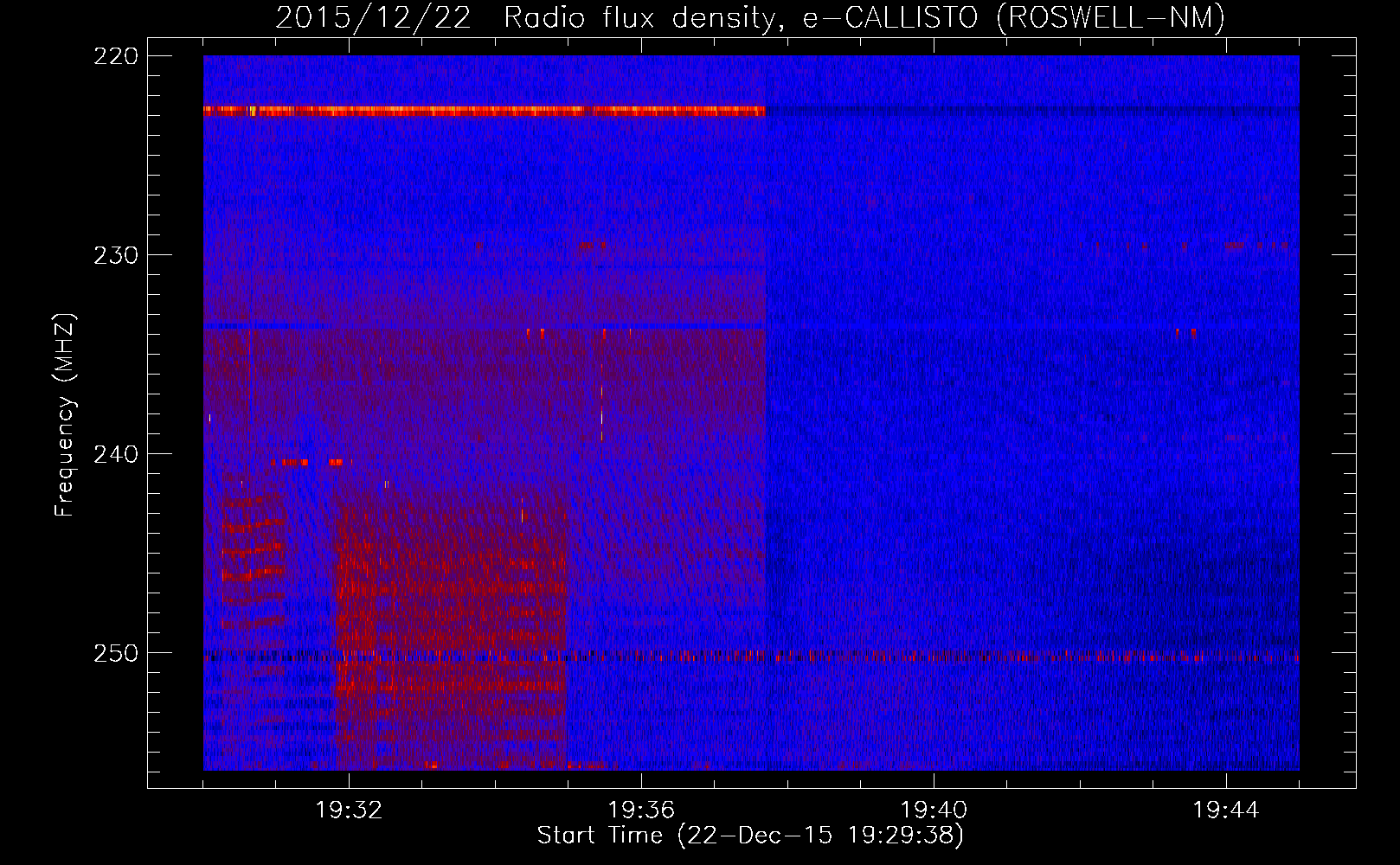Click the 19:36 time tick label
This screenshot has height=865, width=1400.
(641, 810)
